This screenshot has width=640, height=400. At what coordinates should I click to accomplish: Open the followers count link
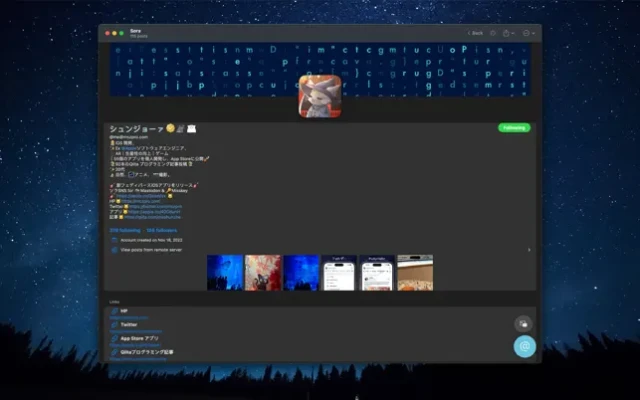tap(162, 230)
